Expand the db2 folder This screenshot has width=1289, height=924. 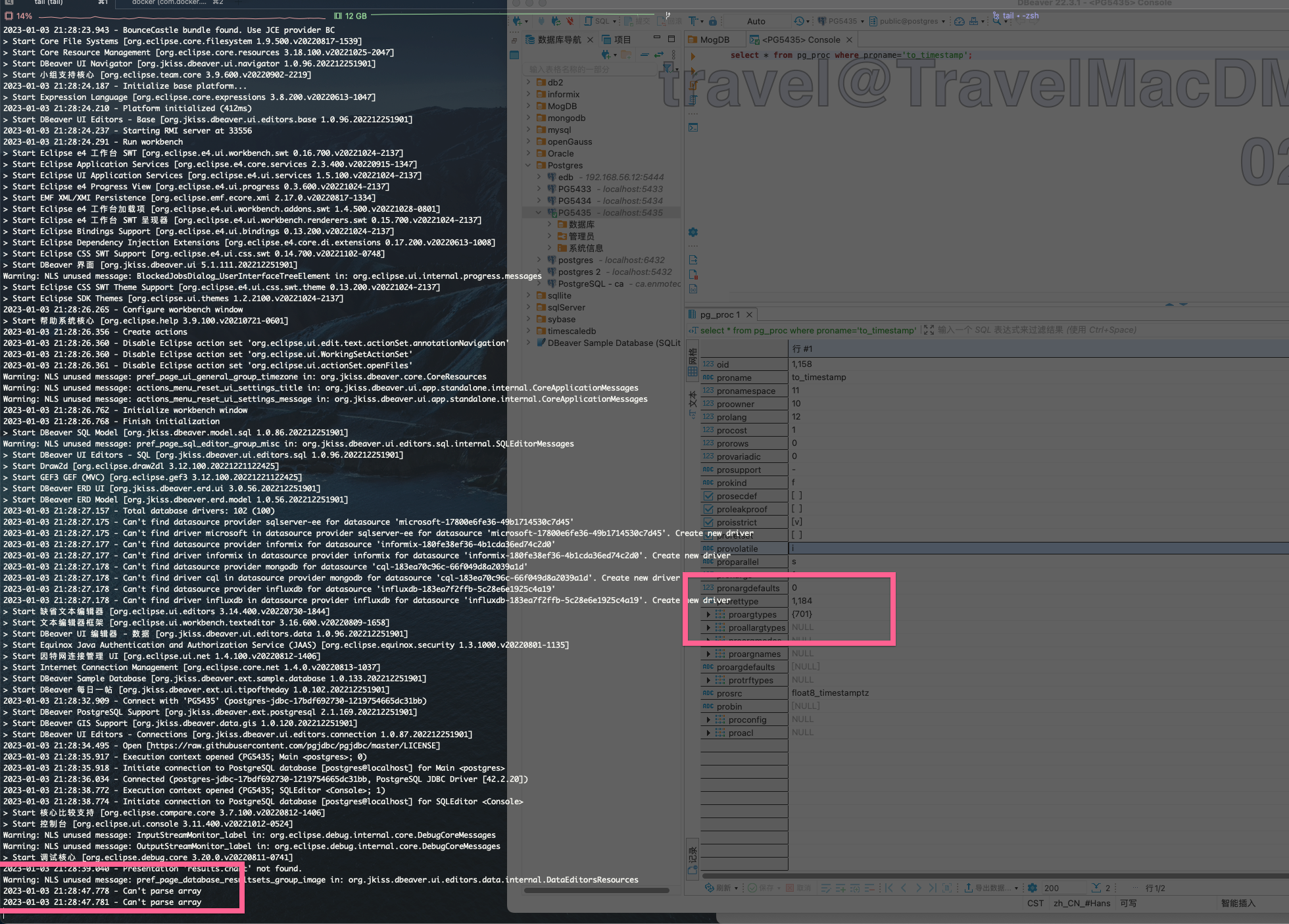528,82
